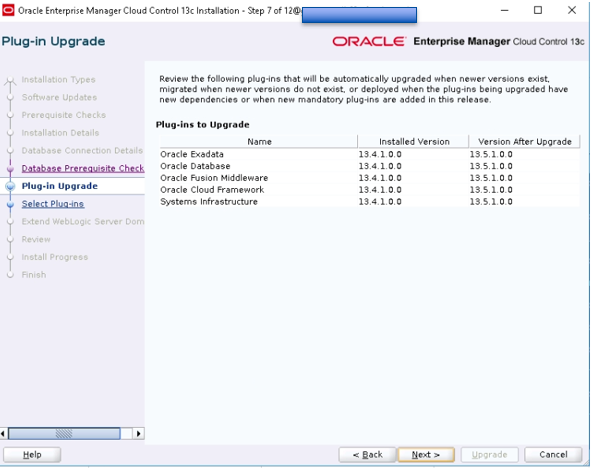Close the installer window
Screen dimensions: 594x470
(572, 10)
